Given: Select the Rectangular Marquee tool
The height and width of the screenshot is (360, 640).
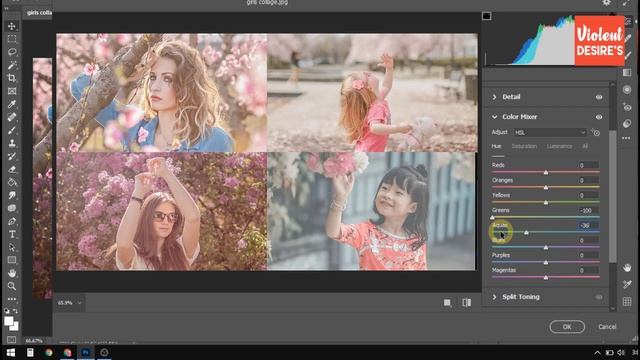Looking at the screenshot, I should [12, 39].
